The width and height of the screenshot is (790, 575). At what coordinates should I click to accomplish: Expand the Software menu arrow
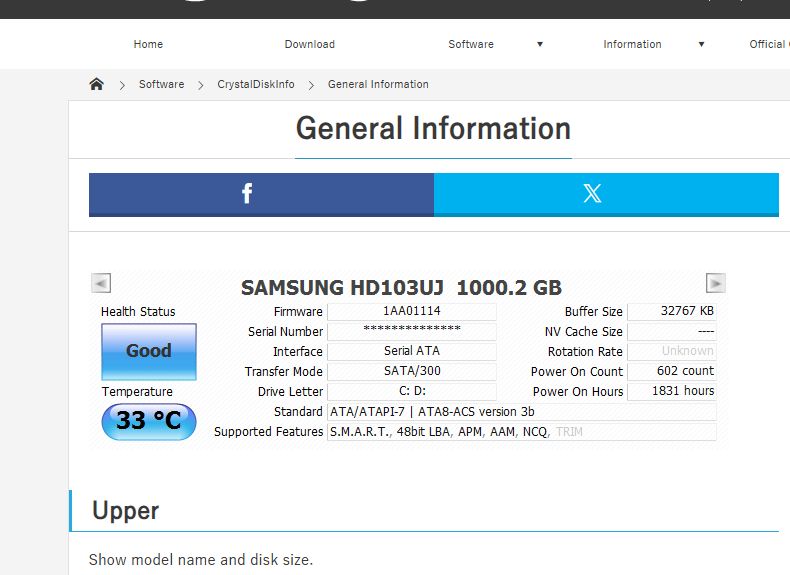(x=540, y=44)
